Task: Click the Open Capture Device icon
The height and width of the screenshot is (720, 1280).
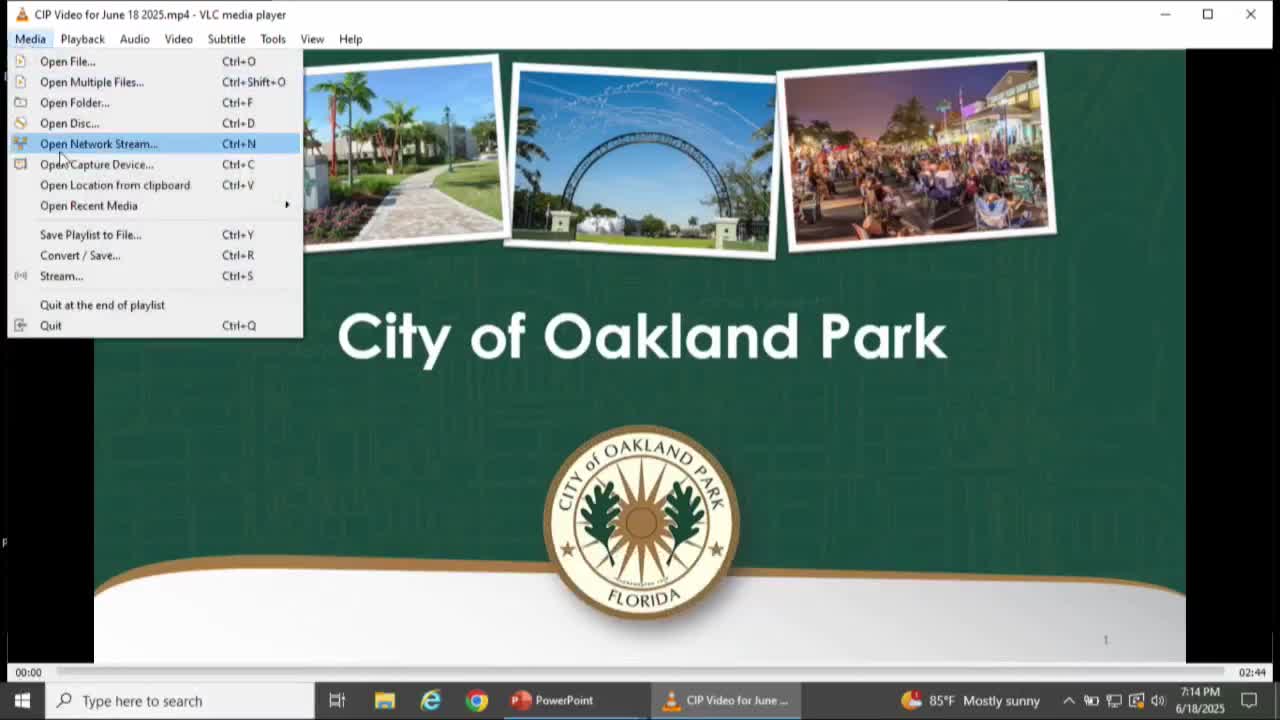Action: (20, 164)
